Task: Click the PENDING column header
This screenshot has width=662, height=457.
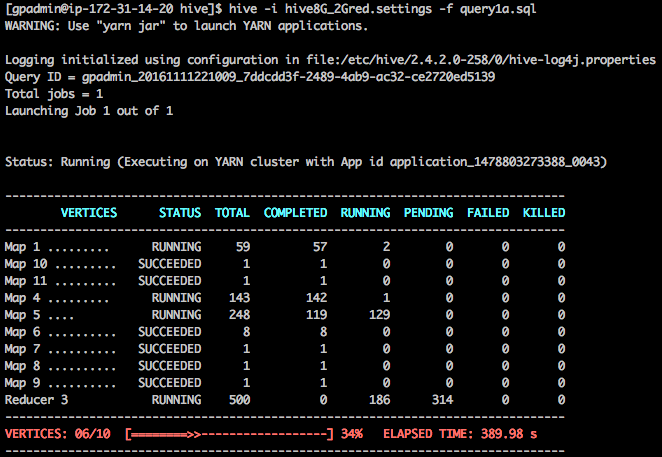Action: (429, 212)
